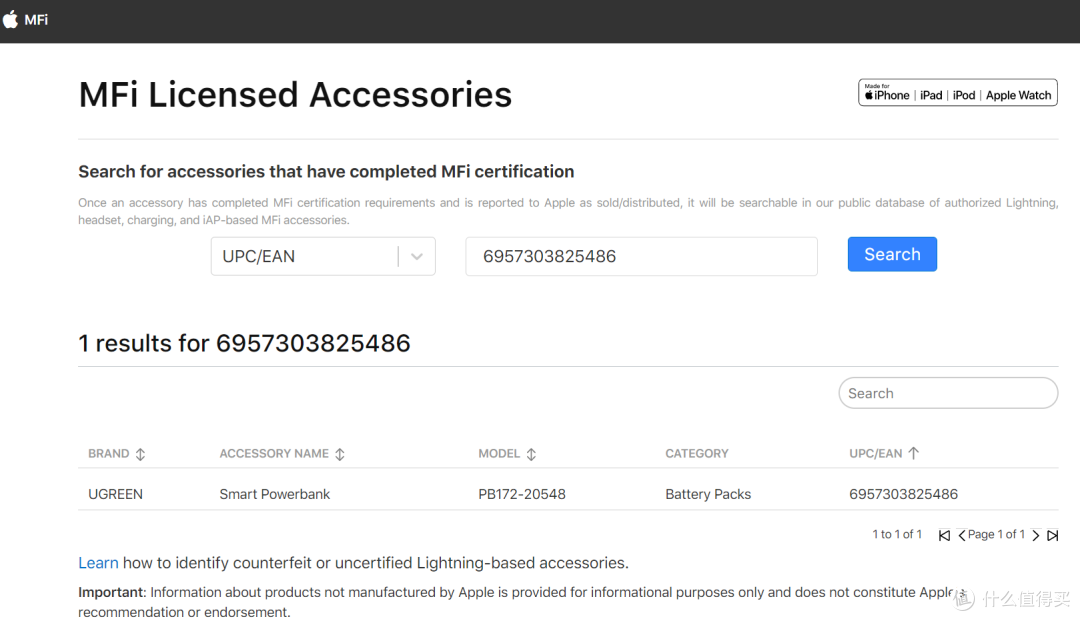Select the UGREEN brand cell

(116, 494)
